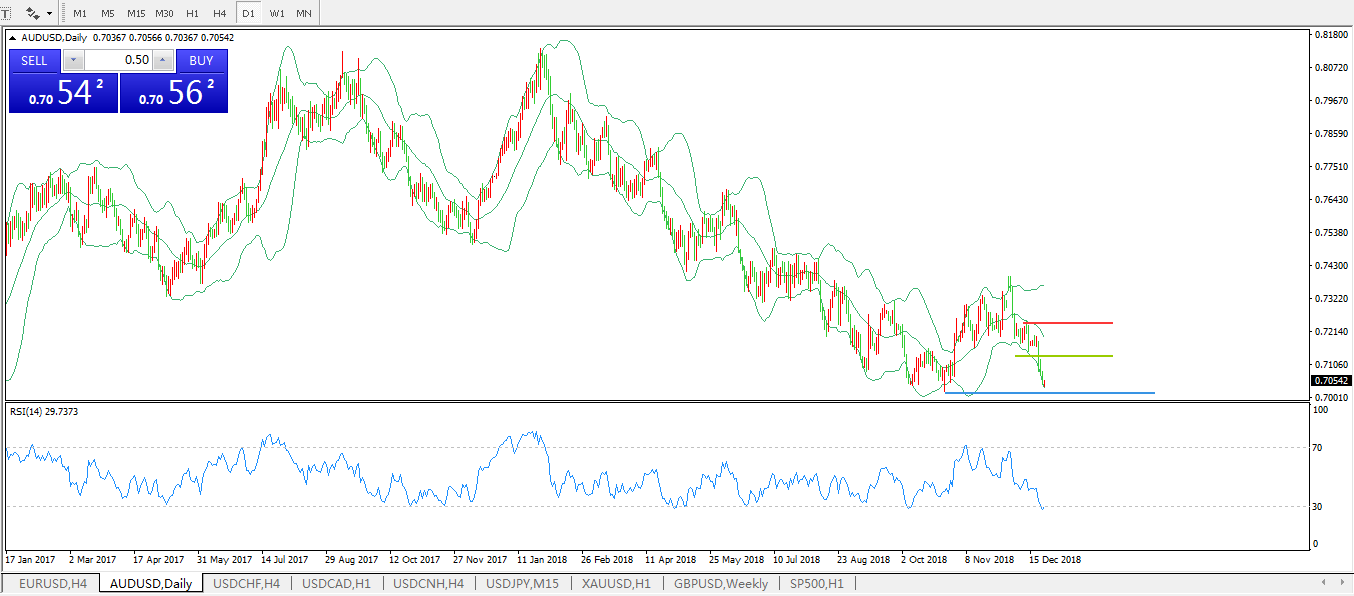
Task: Click the red horizontal resistance line
Action: click(1070, 323)
